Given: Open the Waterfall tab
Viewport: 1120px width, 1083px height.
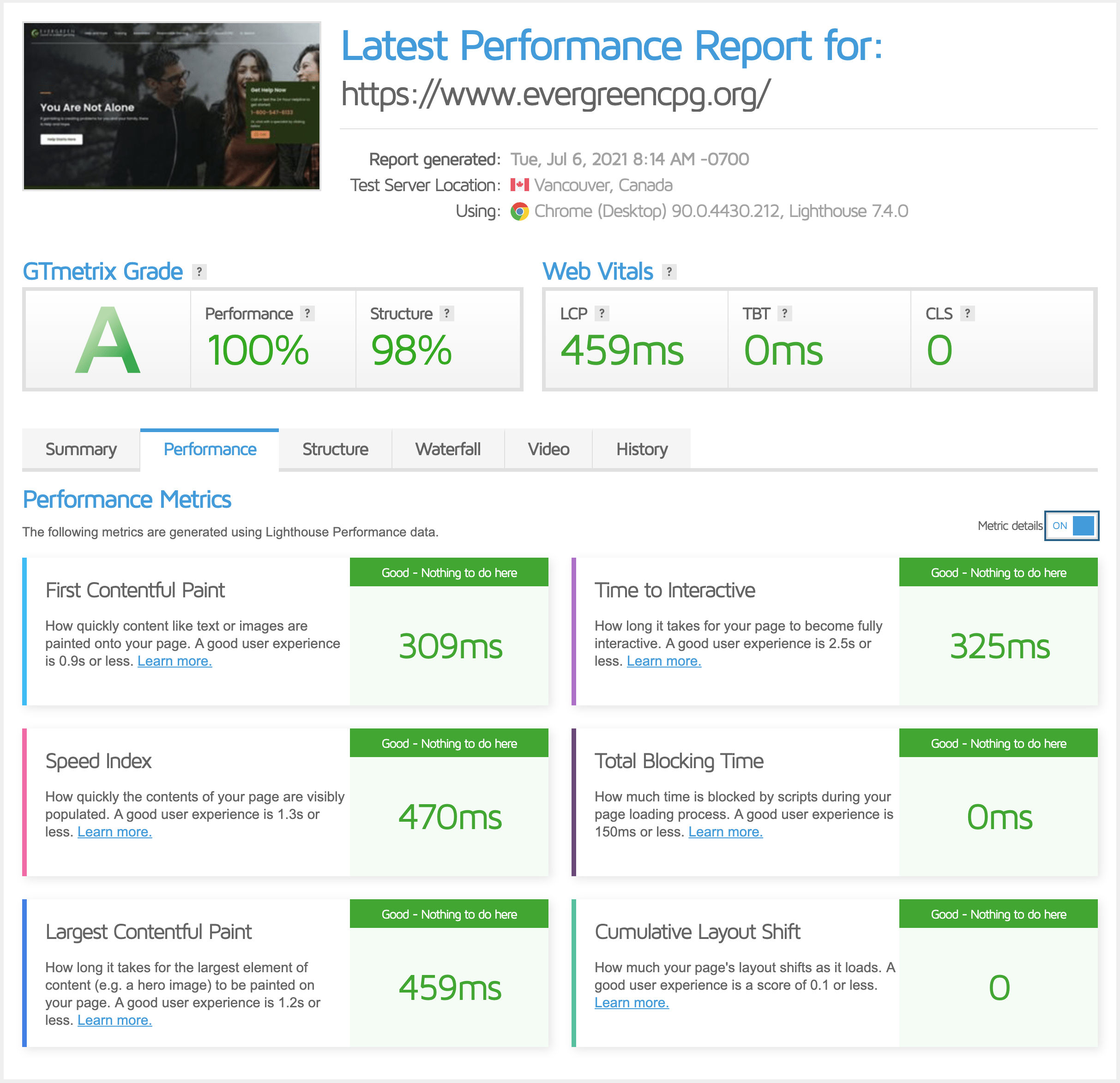Looking at the screenshot, I should (x=447, y=449).
